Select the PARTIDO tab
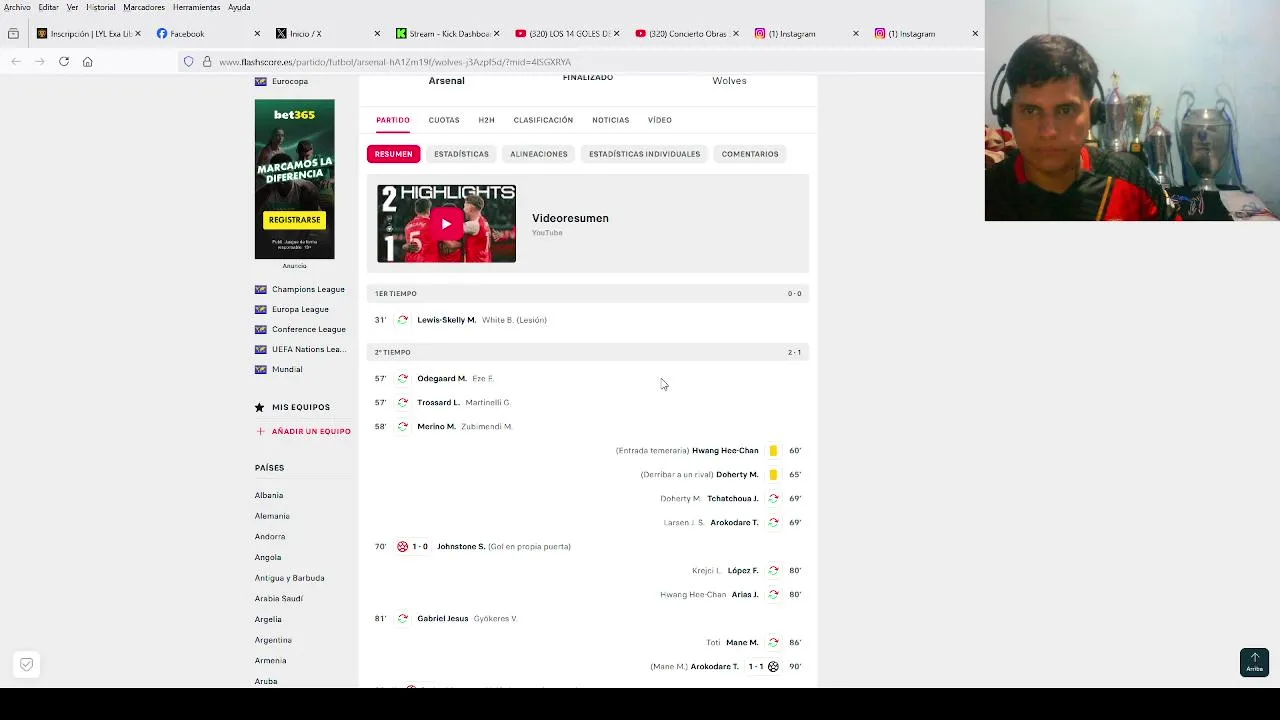This screenshot has height=720, width=1280. (x=393, y=120)
